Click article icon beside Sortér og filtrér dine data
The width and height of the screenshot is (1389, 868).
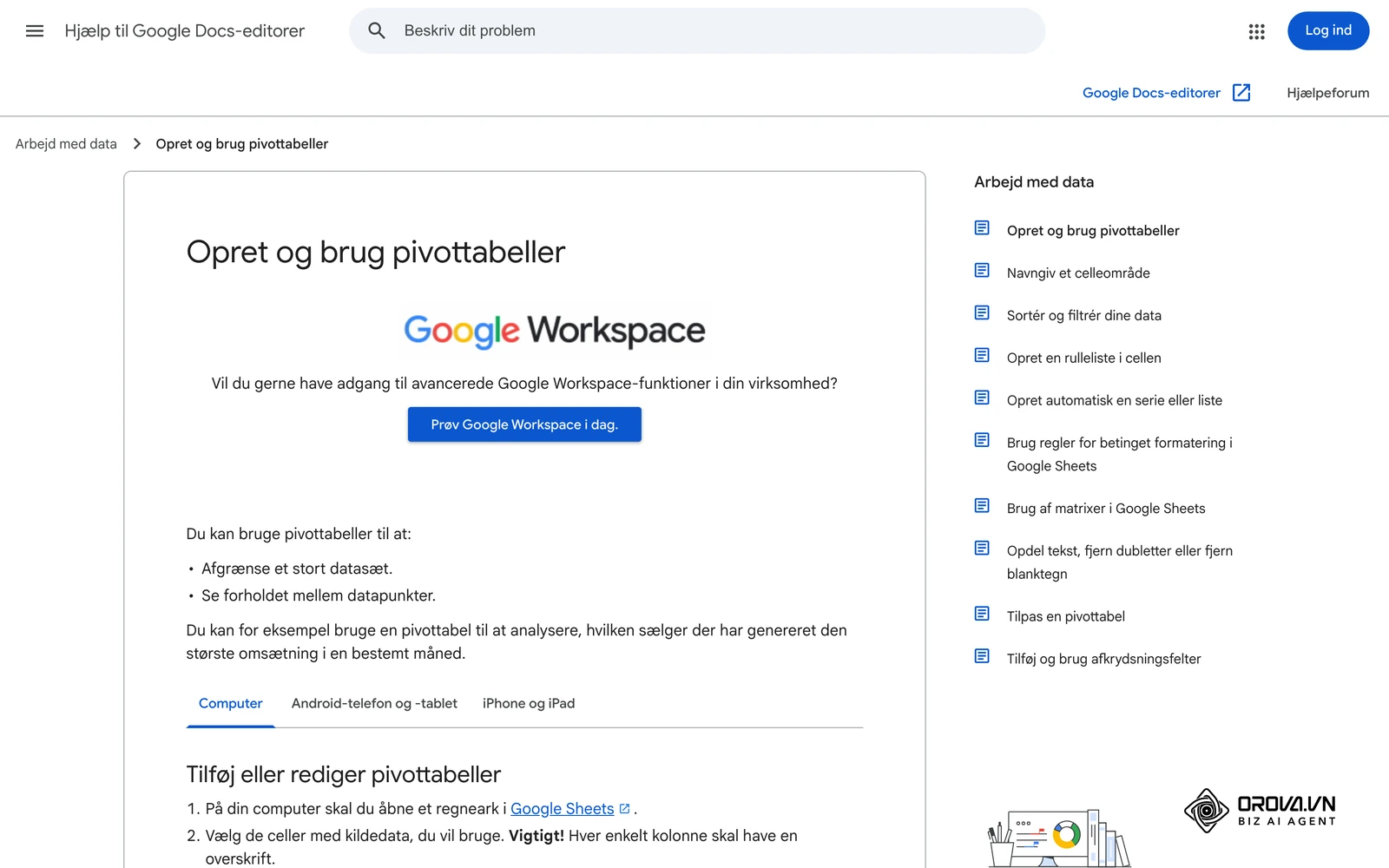pyautogui.click(x=982, y=313)
